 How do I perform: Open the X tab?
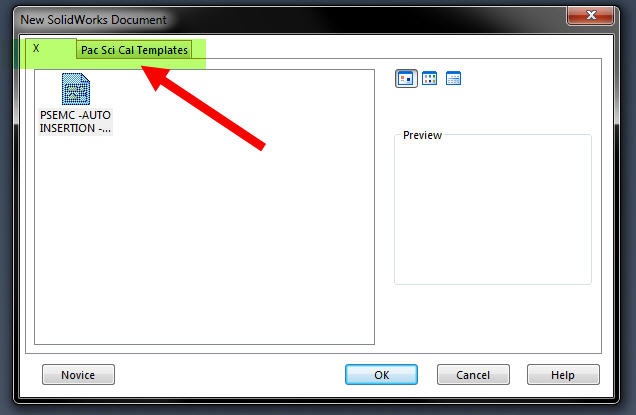click(x=36, y=48)
